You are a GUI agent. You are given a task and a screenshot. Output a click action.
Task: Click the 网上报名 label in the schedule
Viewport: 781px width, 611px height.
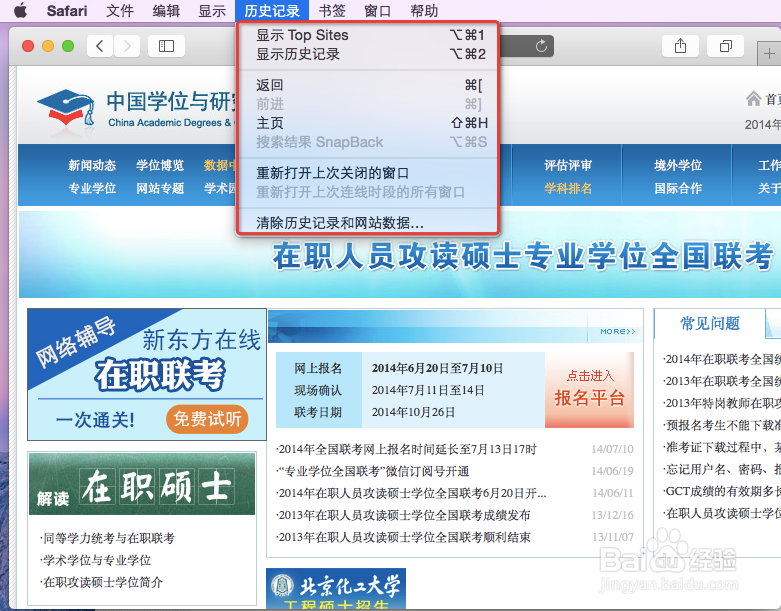click(318, 368)
